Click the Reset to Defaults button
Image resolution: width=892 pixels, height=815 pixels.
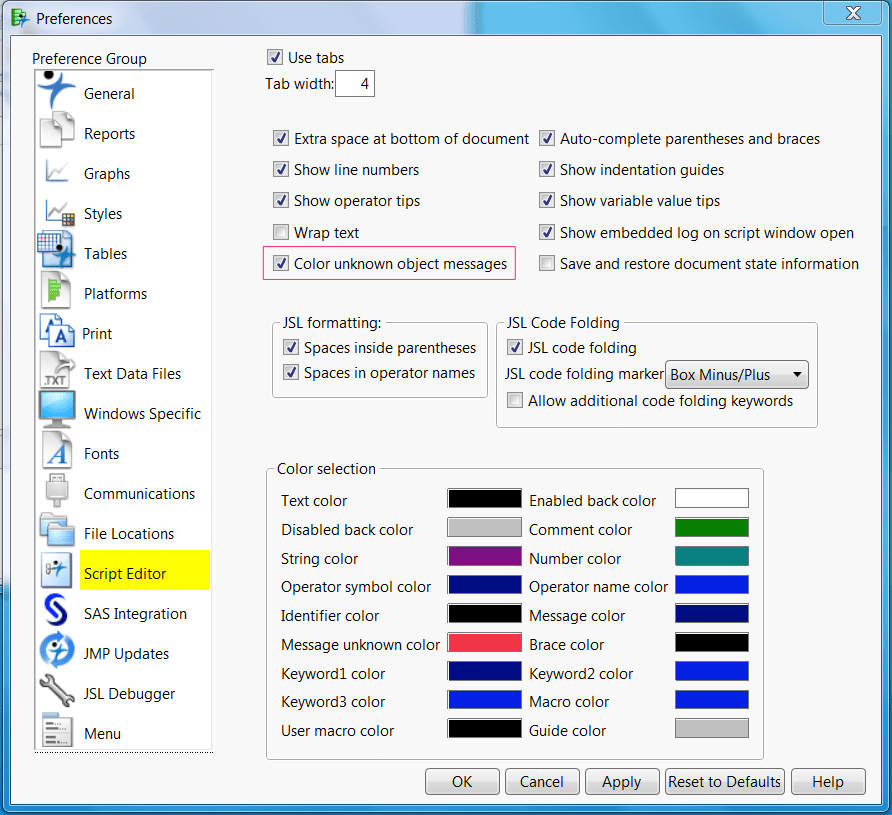[724, 781]
